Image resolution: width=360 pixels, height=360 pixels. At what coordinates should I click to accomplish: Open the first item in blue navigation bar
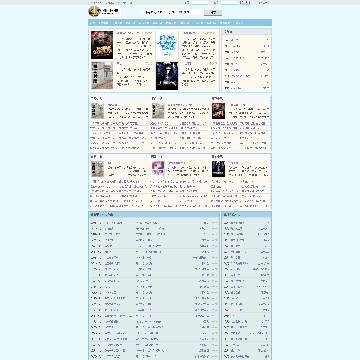pyautogui.click(x=93, y=23)
